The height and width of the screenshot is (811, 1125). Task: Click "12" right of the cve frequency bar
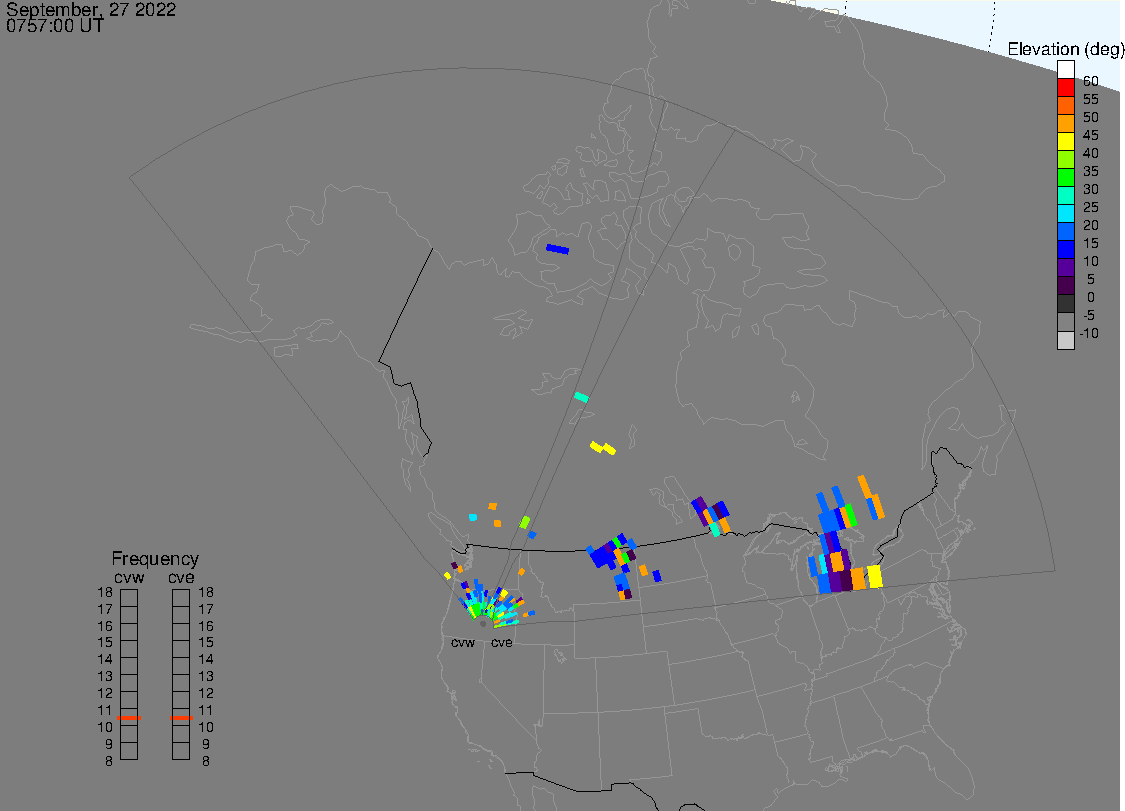point(206,693)
